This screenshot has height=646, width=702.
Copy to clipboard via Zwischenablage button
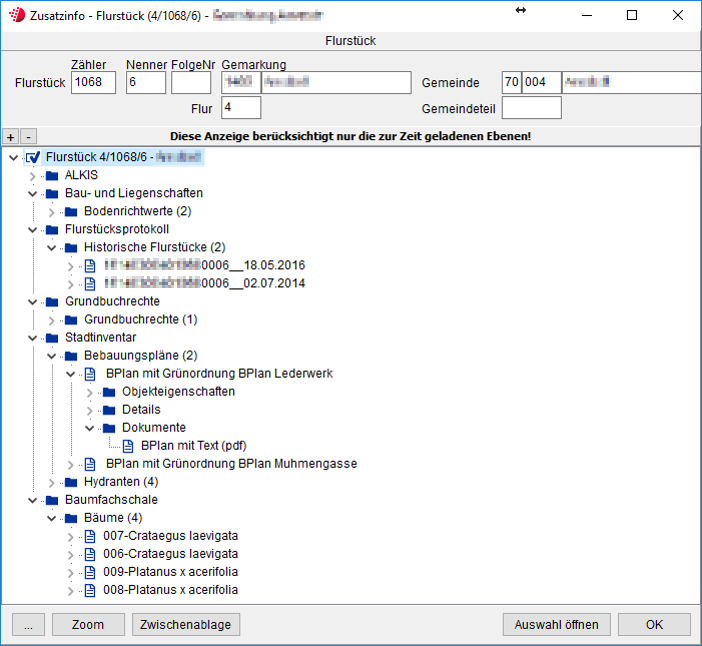pyautogui.click(x=186, y=625)
